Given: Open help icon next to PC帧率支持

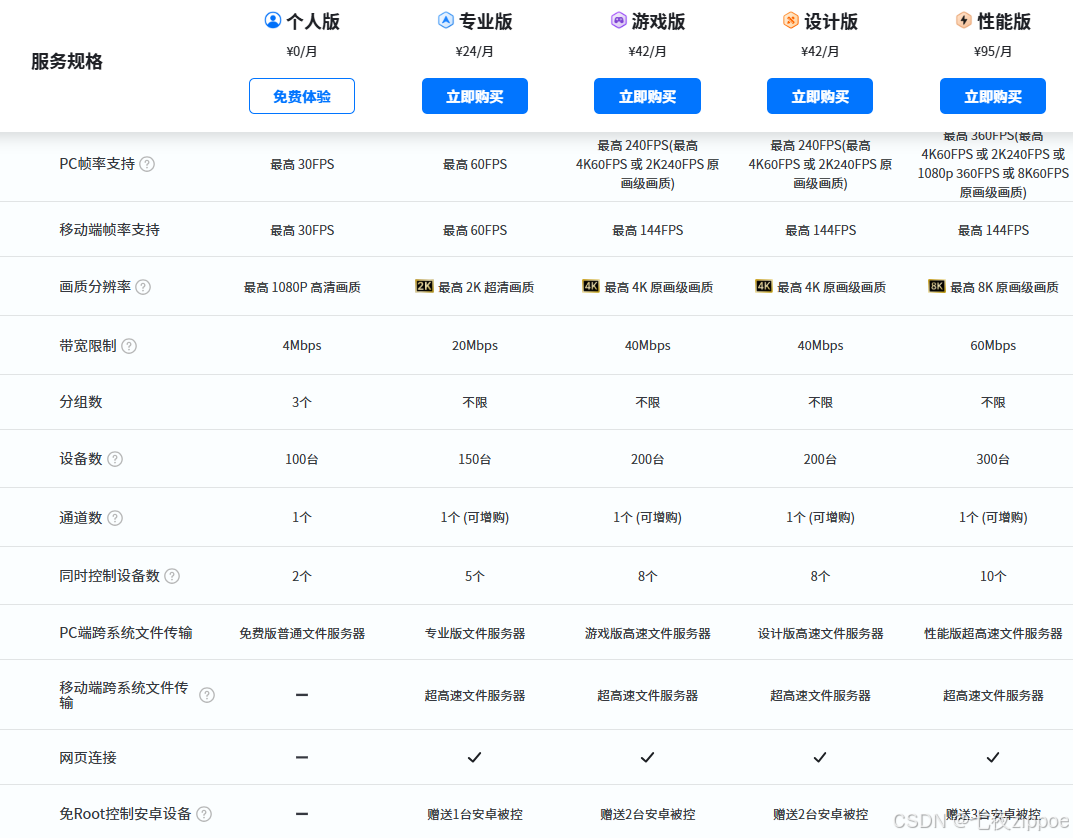Looking at the screenshot, I should coord(147,164).
